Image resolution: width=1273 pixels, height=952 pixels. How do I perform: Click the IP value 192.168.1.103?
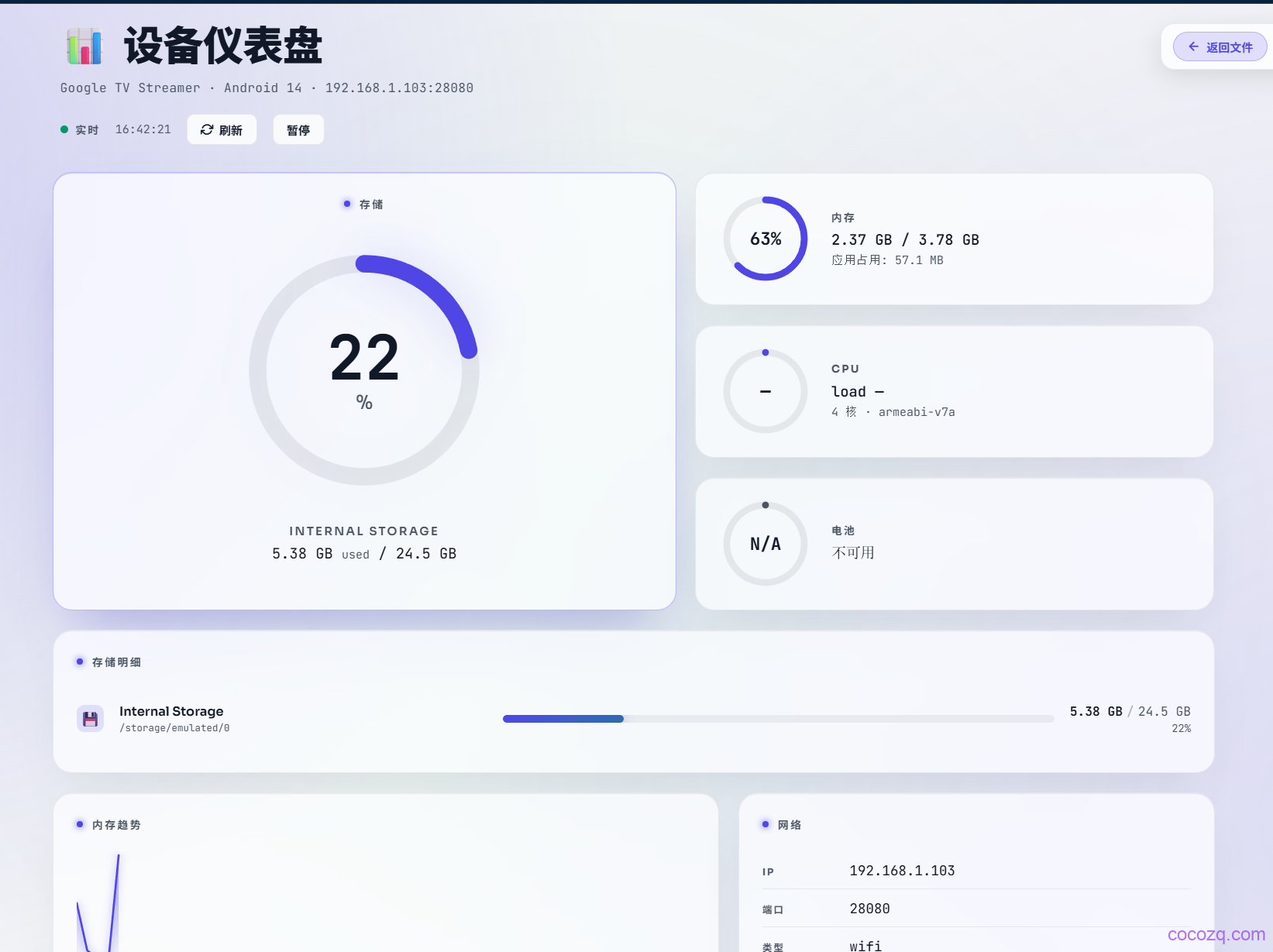902,871
